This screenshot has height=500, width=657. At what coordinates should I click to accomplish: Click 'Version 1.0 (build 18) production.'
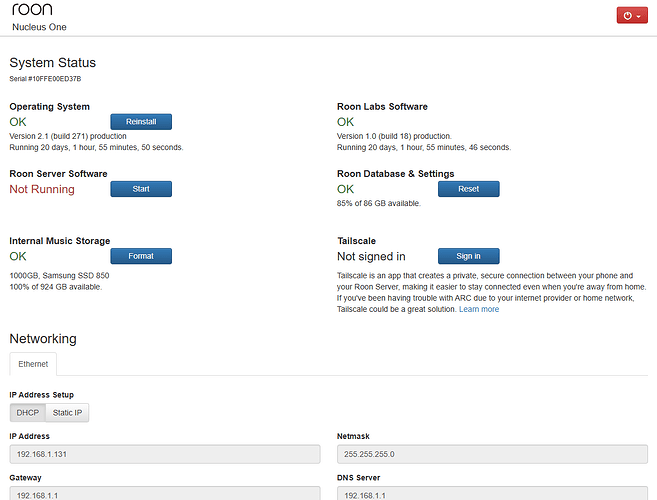394,136
